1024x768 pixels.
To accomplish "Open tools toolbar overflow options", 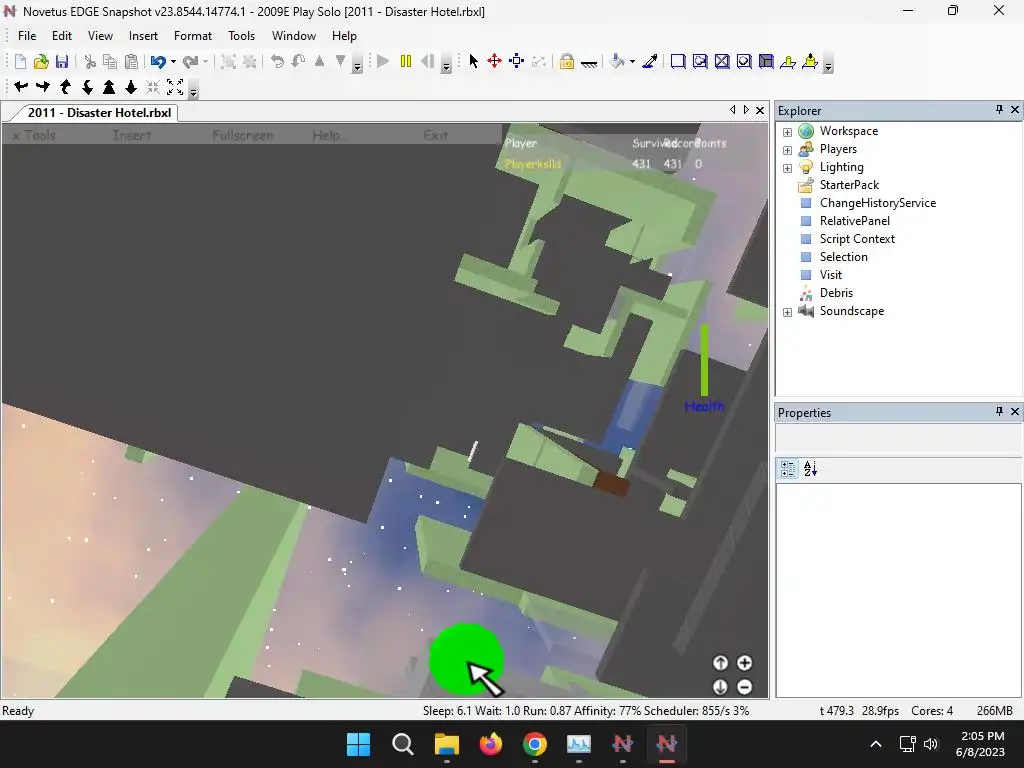I will click(x=828, y=64).
